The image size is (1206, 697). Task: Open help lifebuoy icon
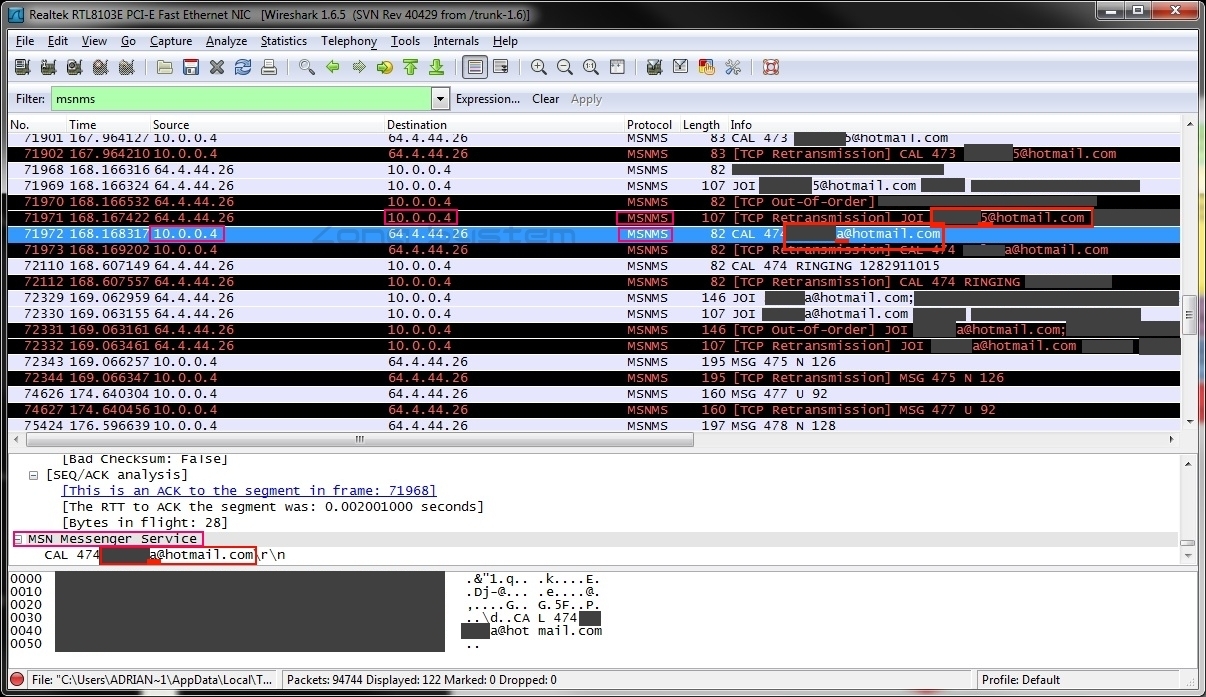pyautogui.click(x=771, y=67)
